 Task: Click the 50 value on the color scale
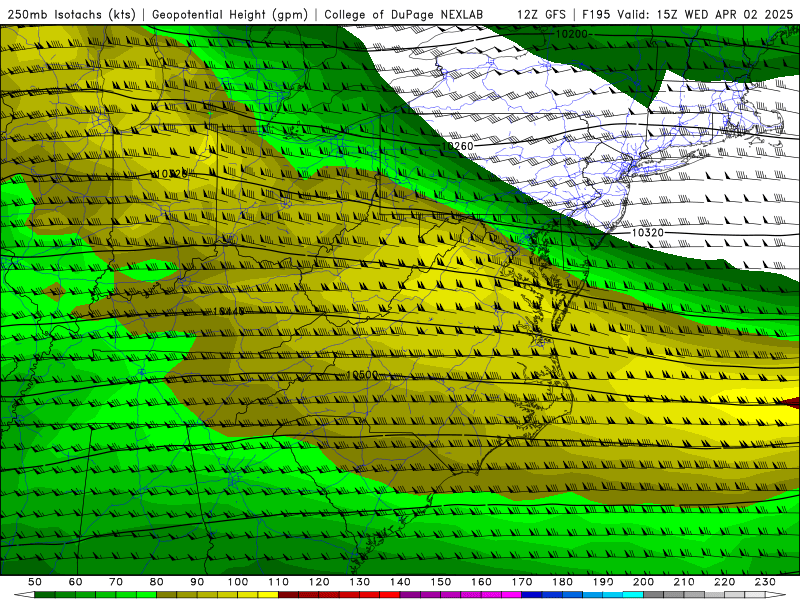click(x=35, y=582)
